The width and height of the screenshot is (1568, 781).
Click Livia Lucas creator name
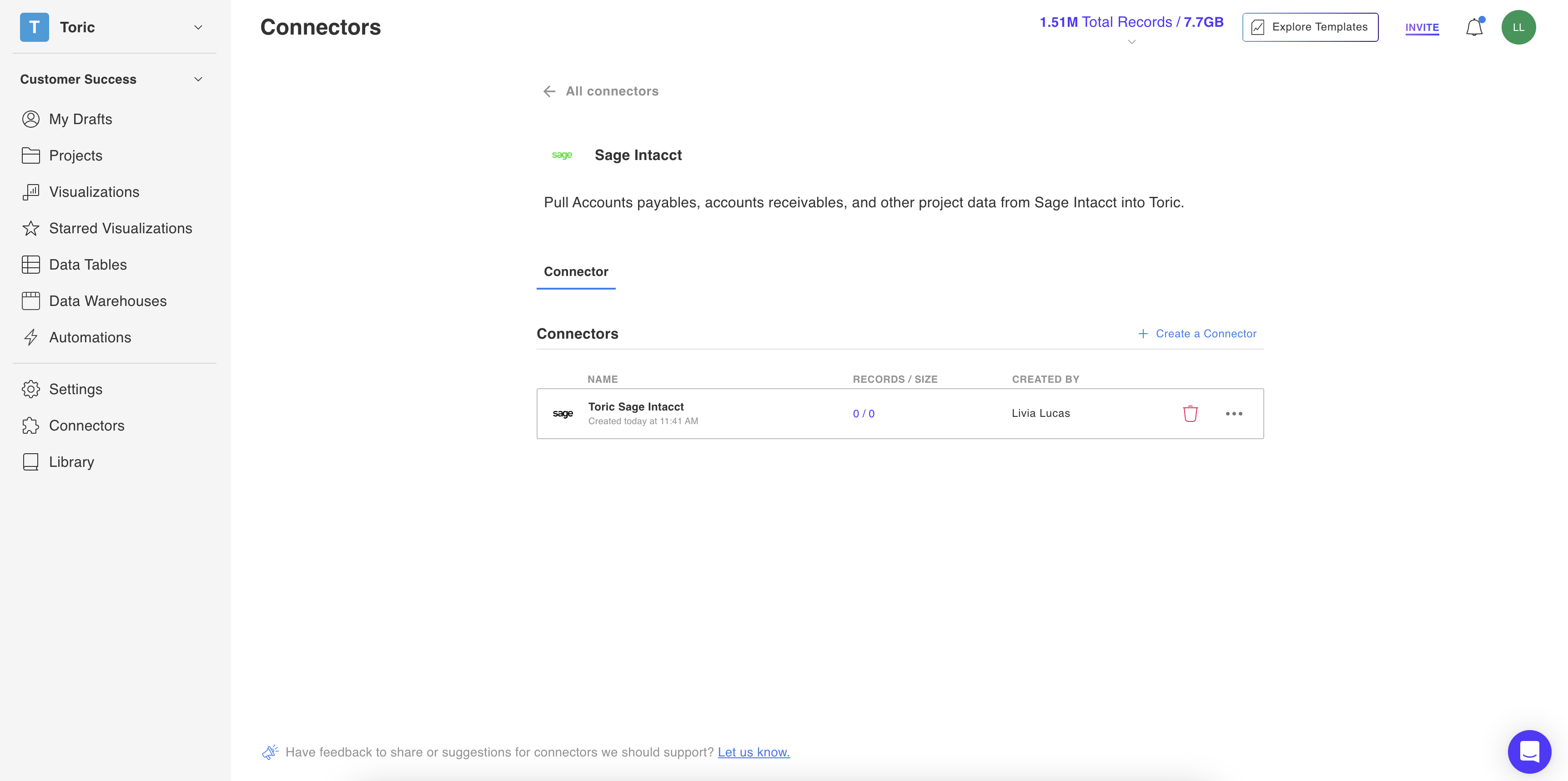click(x=1040, y=414)
